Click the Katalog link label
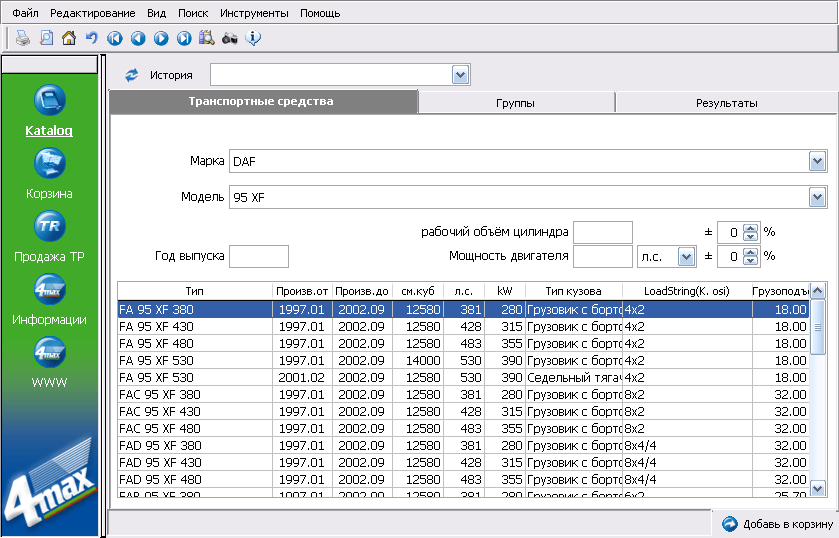Image resolution: width=839 pixels, height=538 pixels. click(x=49, y=131)
